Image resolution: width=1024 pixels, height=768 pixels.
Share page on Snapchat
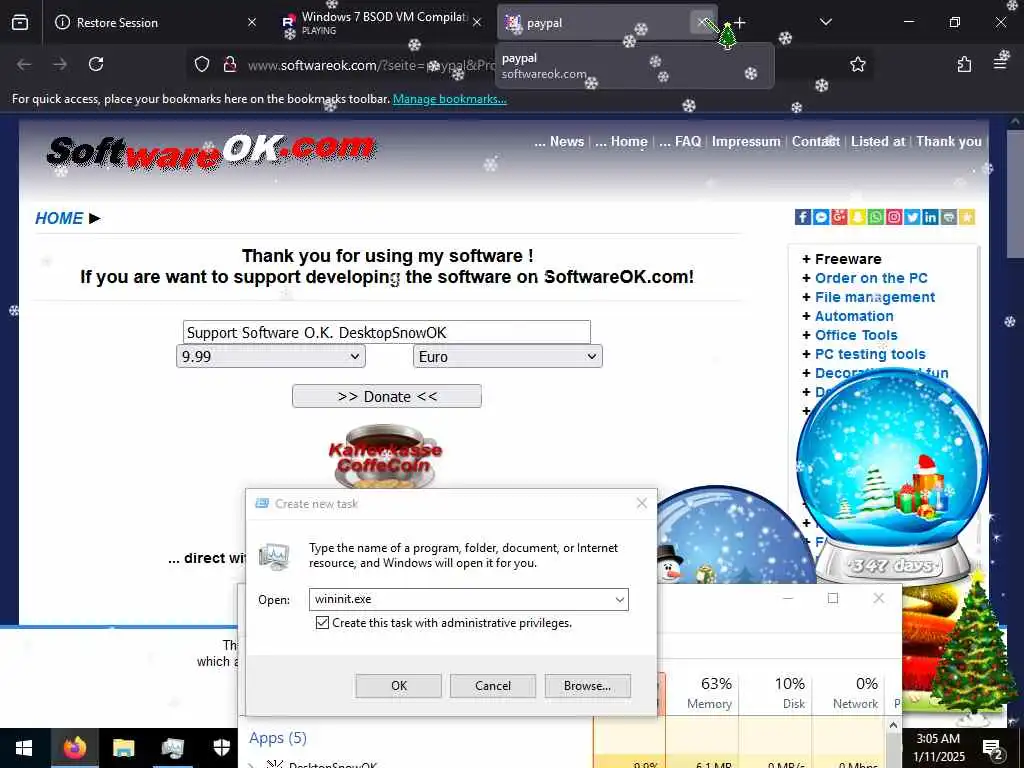click(x=857, y=217)
